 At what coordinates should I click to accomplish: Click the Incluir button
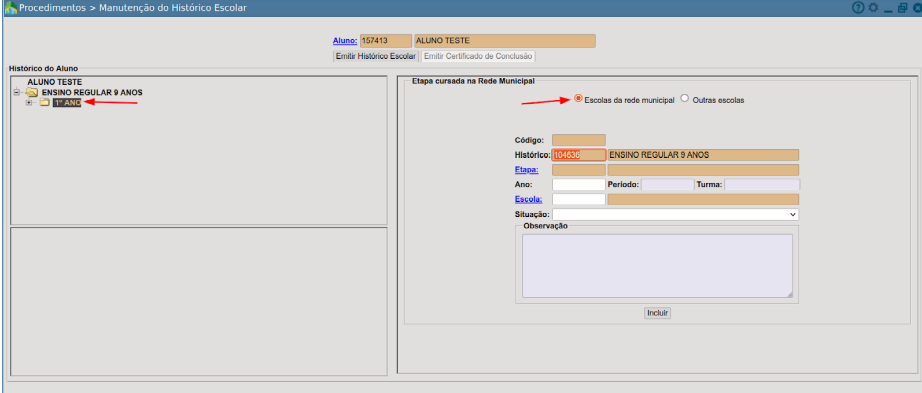[x=657, y=313]
